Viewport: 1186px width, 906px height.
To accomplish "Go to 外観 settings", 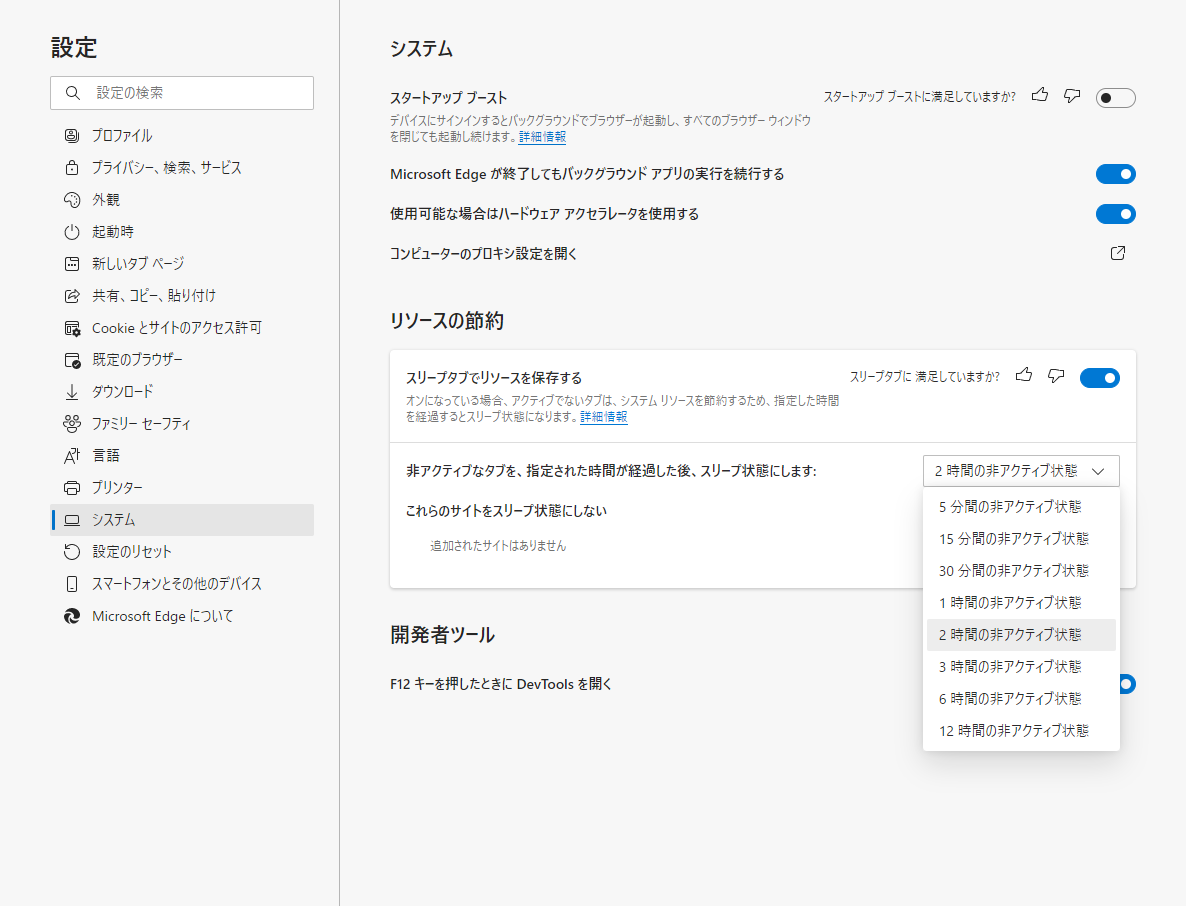I will click(x=182, y=200).
